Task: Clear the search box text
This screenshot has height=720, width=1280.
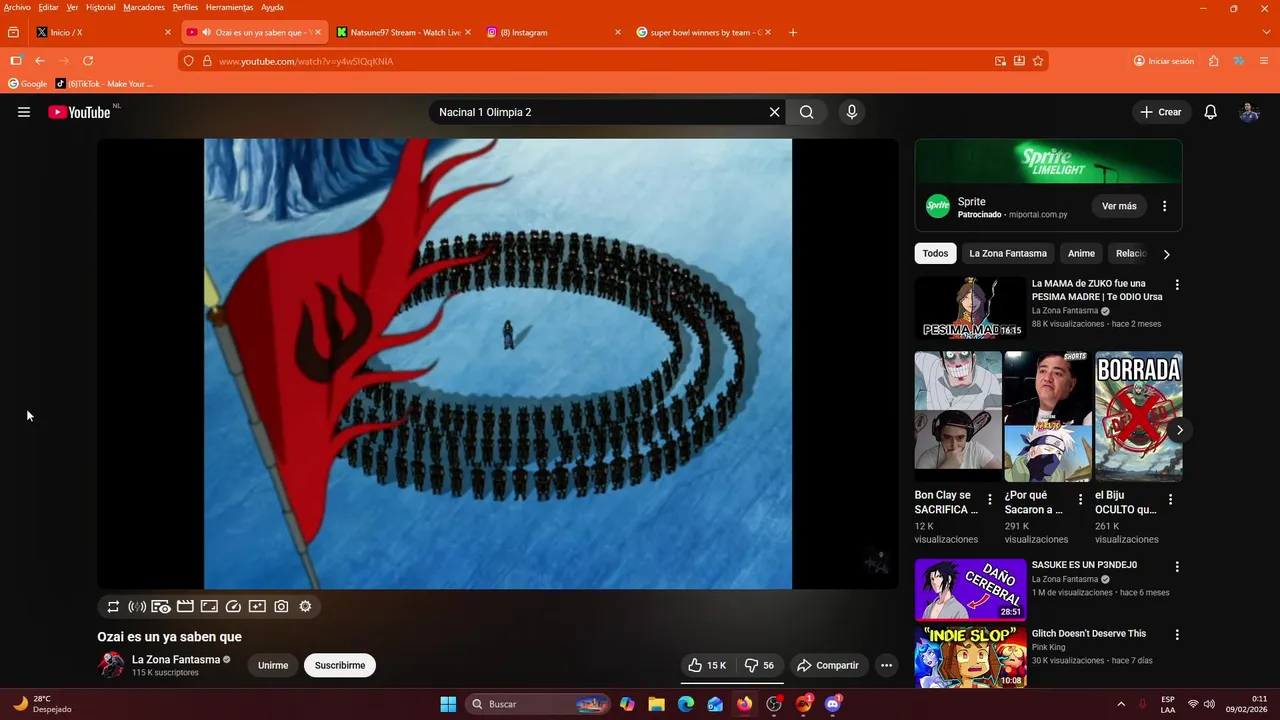Action: (x=774, y=112)
